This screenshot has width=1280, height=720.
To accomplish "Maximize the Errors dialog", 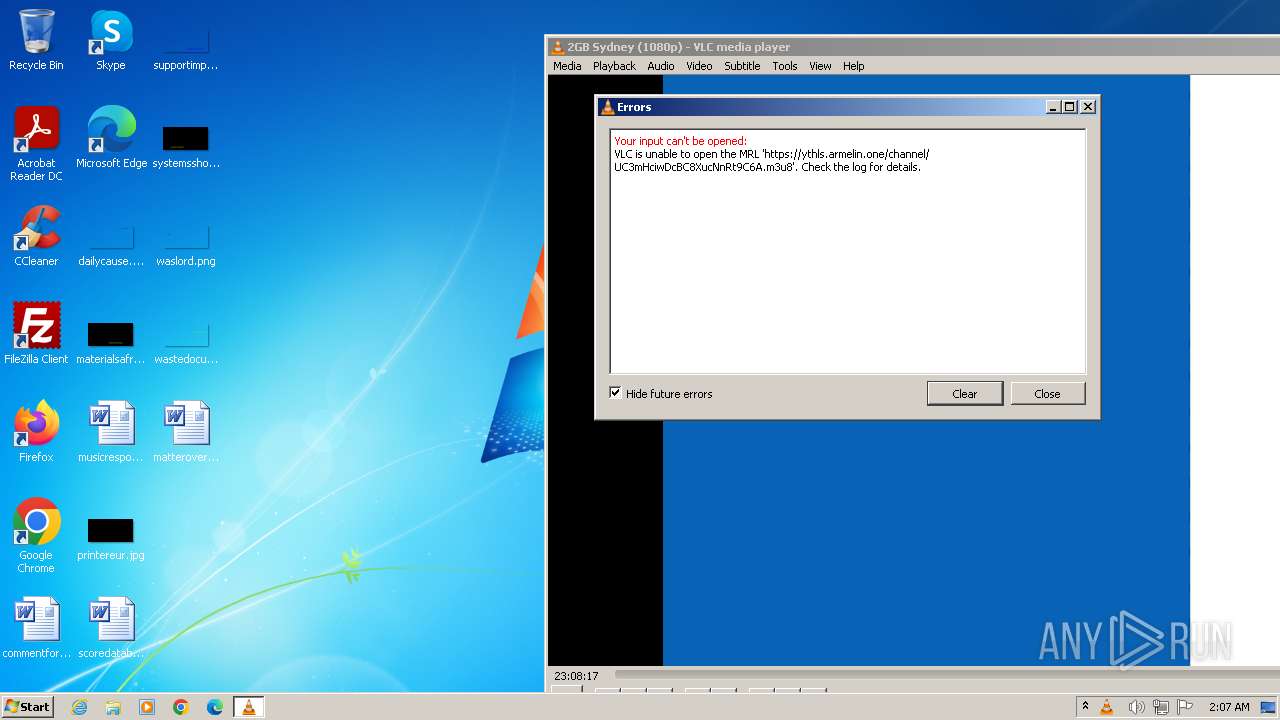I will tap(1070, 107).
